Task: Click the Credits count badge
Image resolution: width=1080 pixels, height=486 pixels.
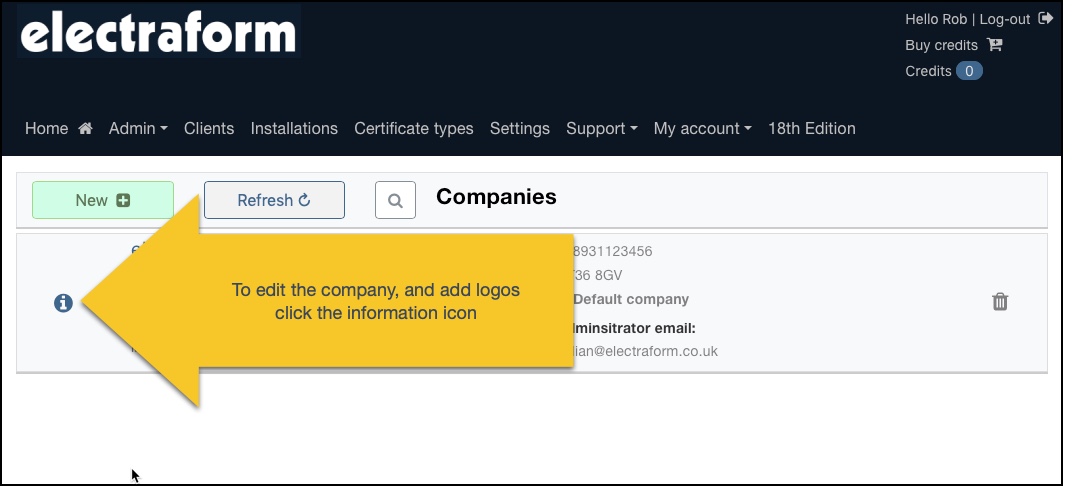Action: (x=968, y=71)
